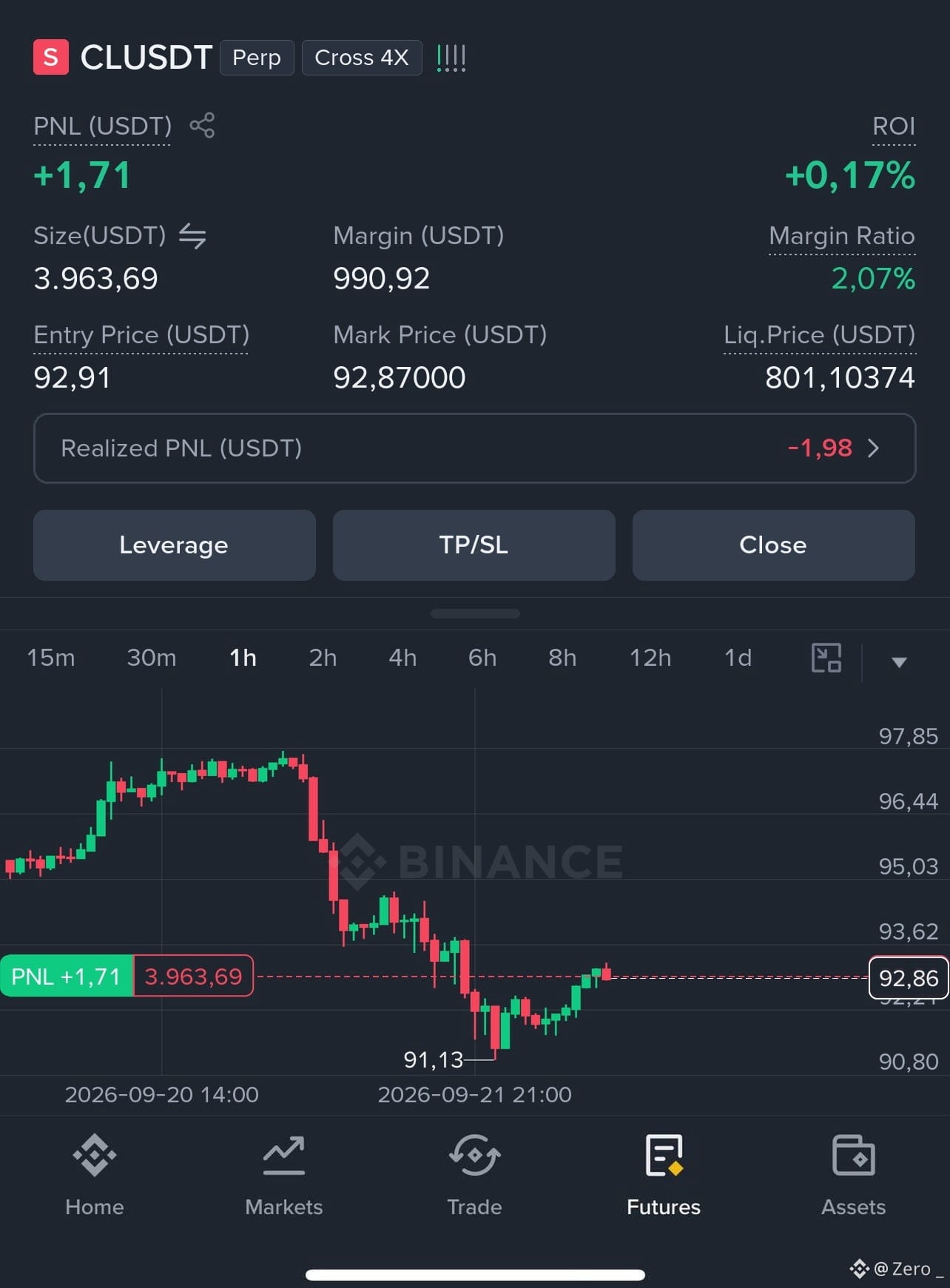Tap the red S short badge

(x=51, y=57)
